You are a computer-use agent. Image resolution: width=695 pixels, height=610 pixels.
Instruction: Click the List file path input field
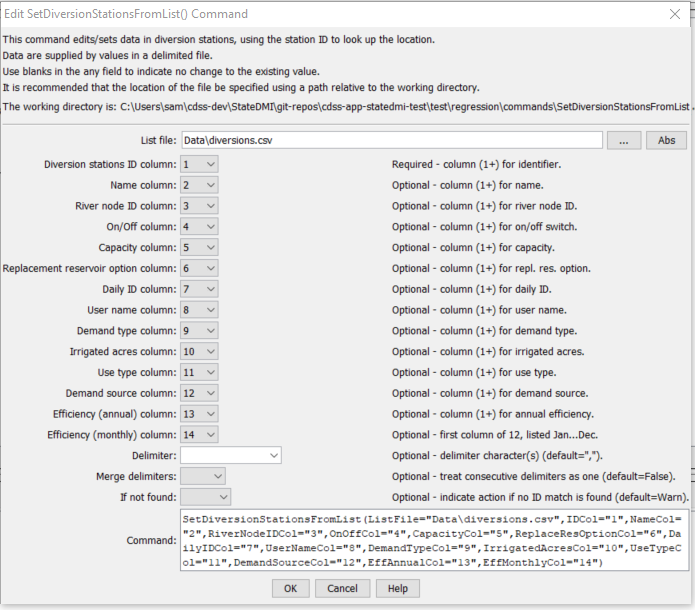[x=392, y=141]
